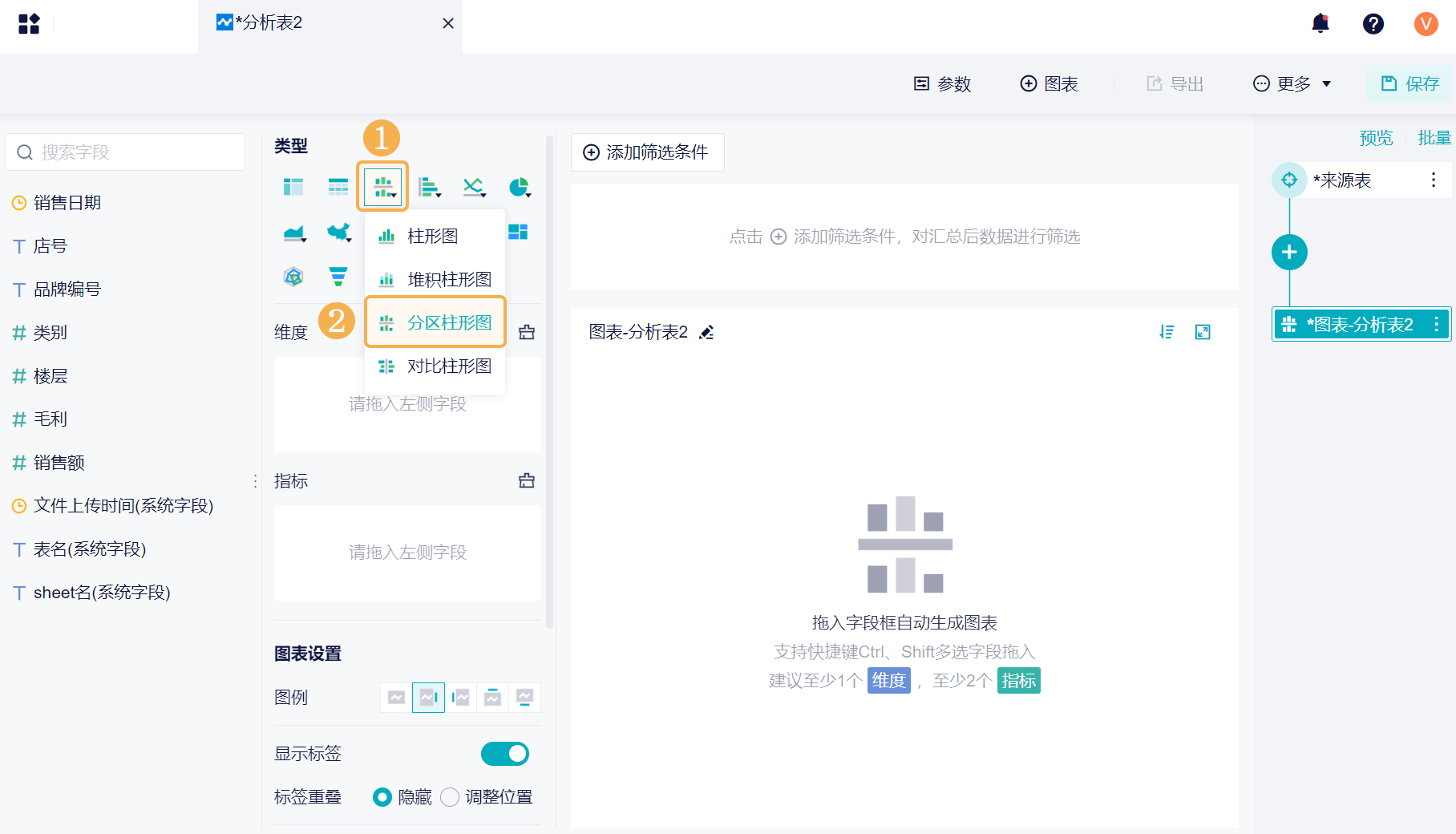Click the 图表 add button
Screen dimensions: 1456x834
(x=1049, y=83)
